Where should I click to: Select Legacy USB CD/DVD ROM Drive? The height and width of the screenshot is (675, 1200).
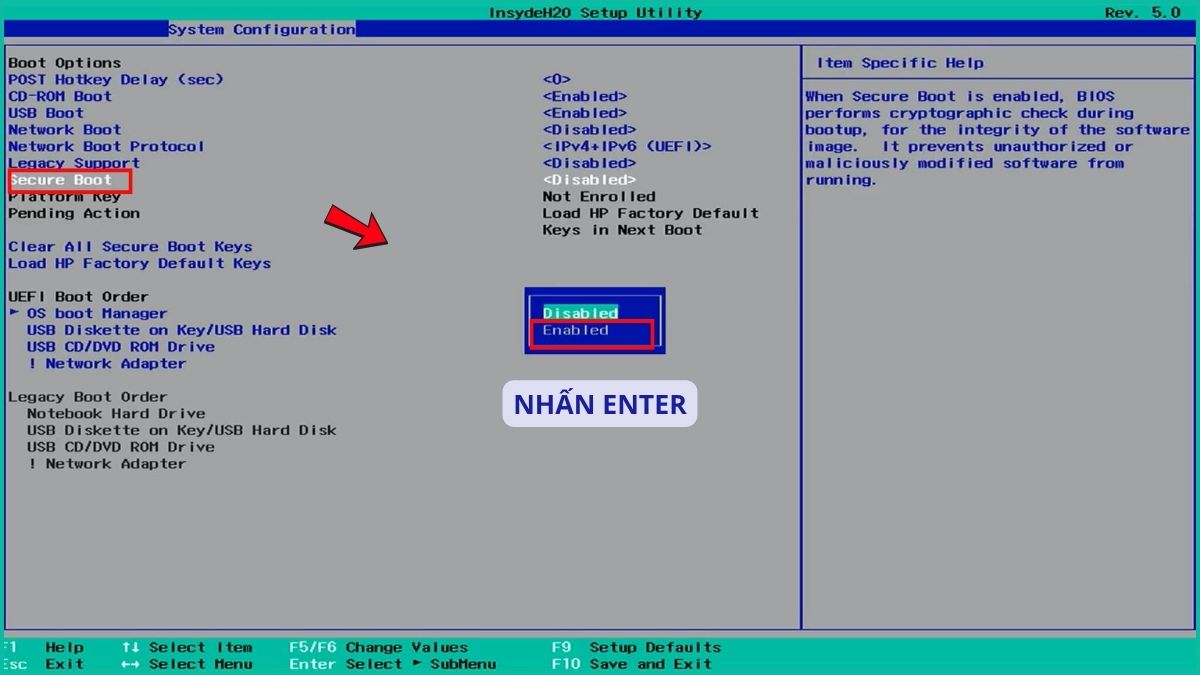[x=121, y=447]
